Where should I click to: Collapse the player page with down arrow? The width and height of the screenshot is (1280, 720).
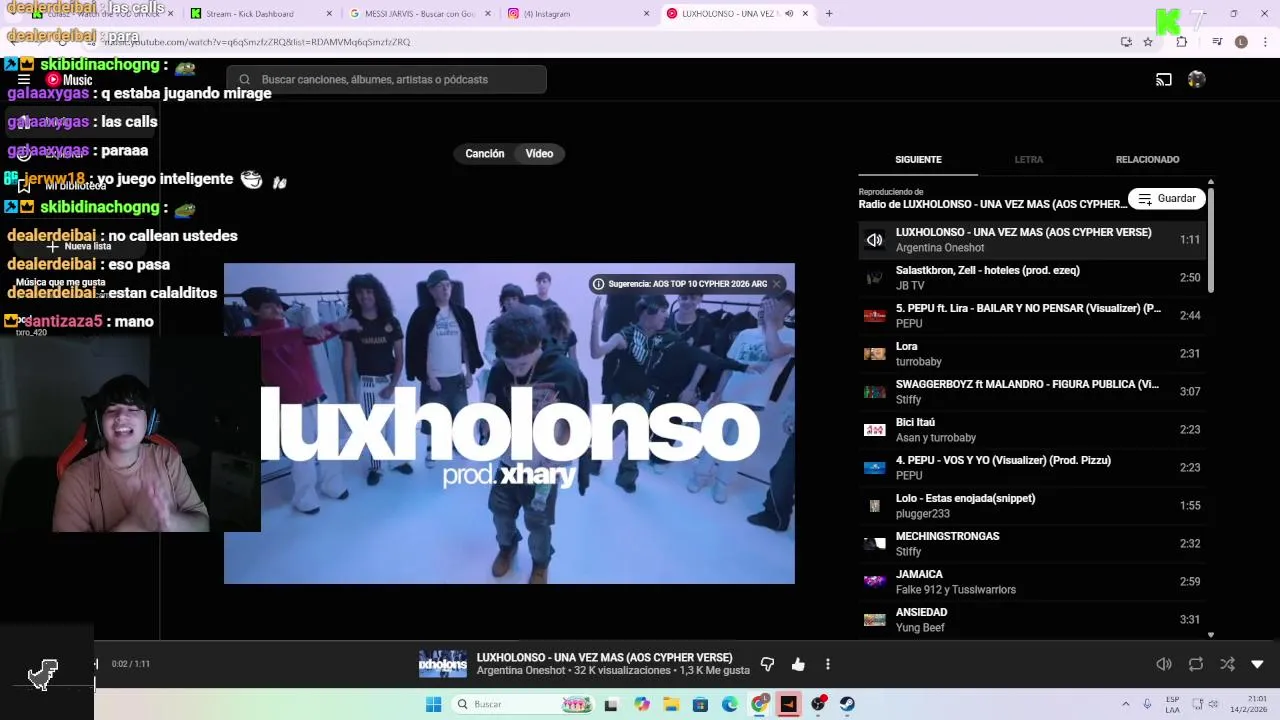pyautogui.click(x=1258, y=664)
